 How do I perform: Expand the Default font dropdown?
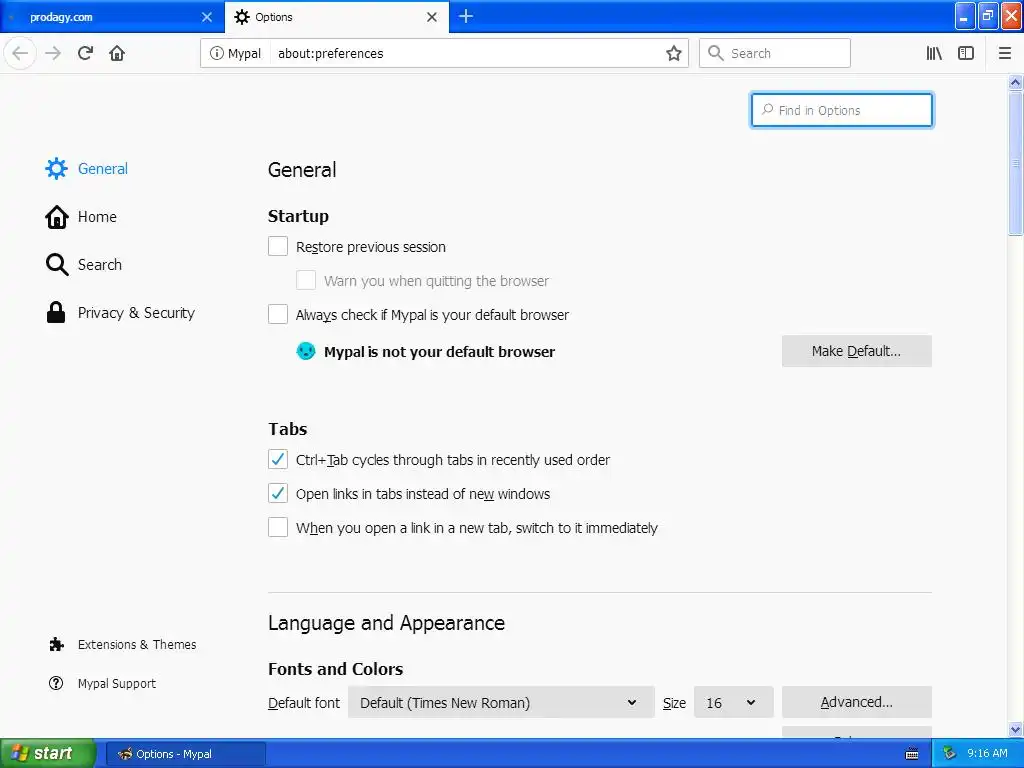pos(501,703)
